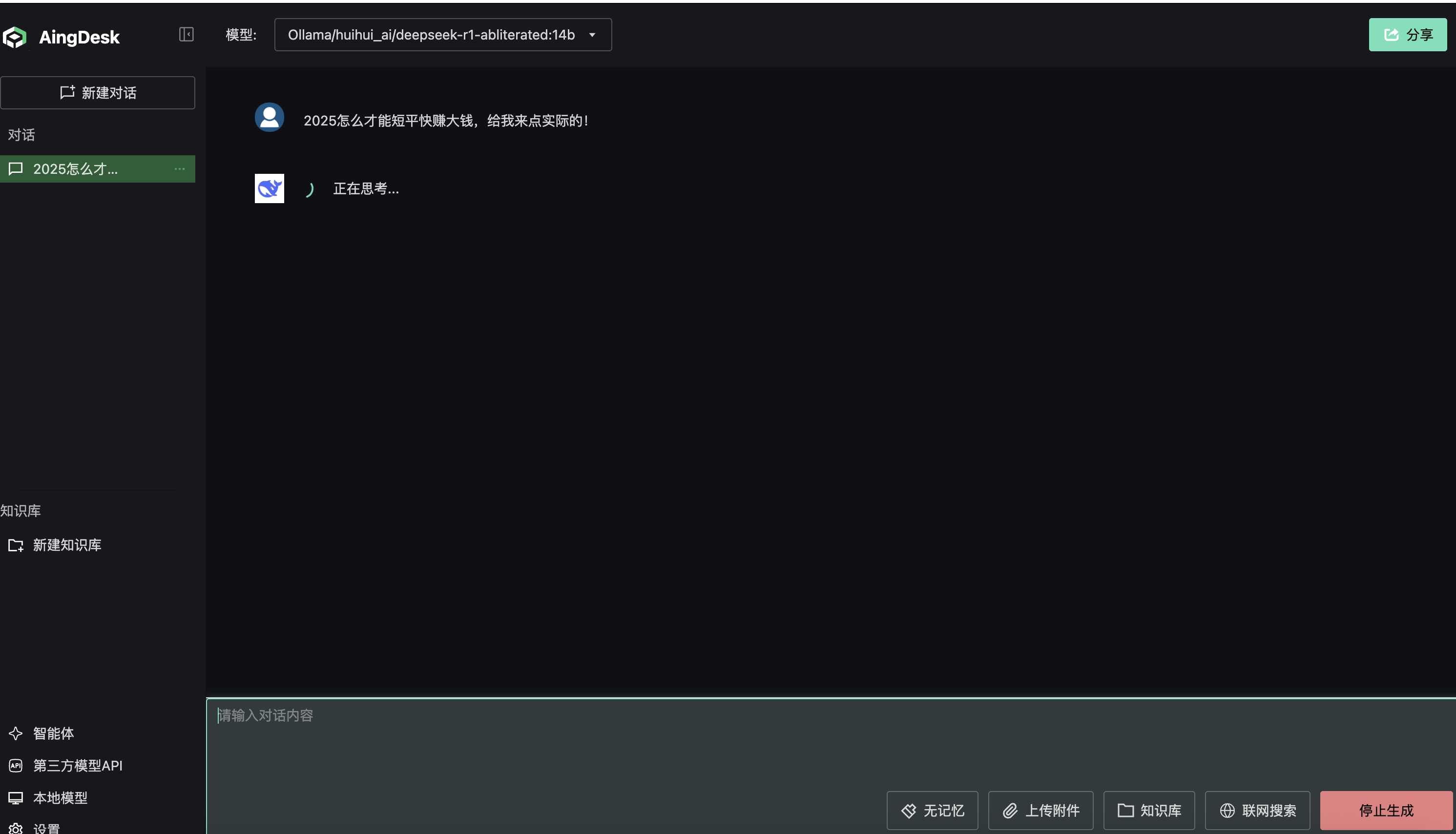
Task: Click the 知识库 sidebar section heading
Action: click(x=21, y=510)
